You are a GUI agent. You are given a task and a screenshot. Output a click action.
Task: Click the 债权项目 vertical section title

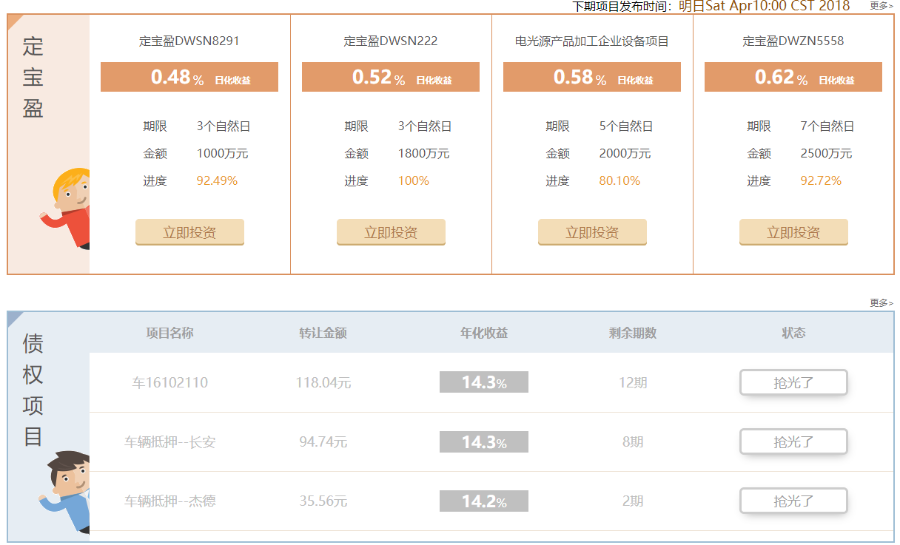coord(33,390)
